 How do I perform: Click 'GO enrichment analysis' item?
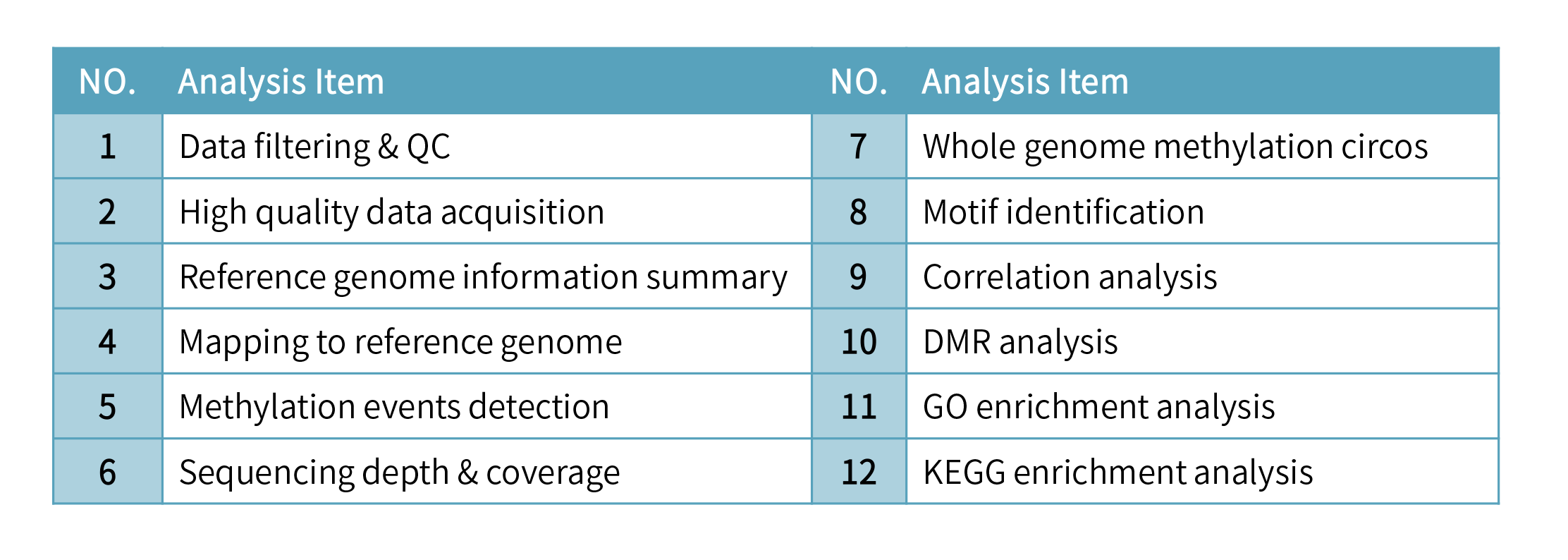(x=1098, y=407)
